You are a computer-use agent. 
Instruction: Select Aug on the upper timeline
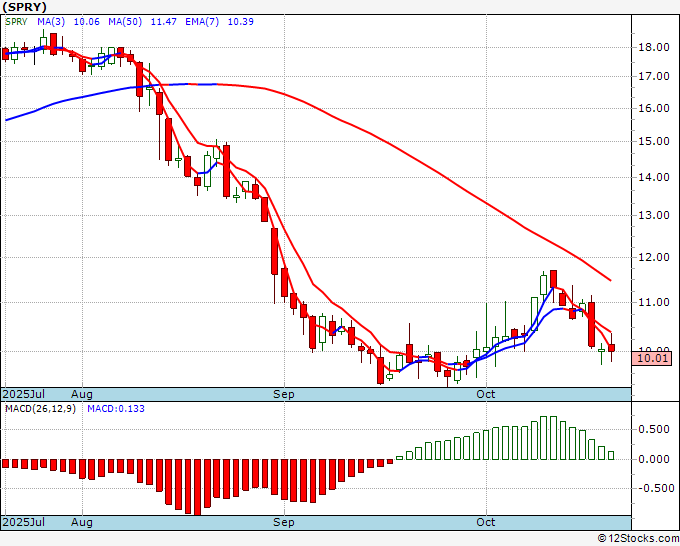[82, 394]
